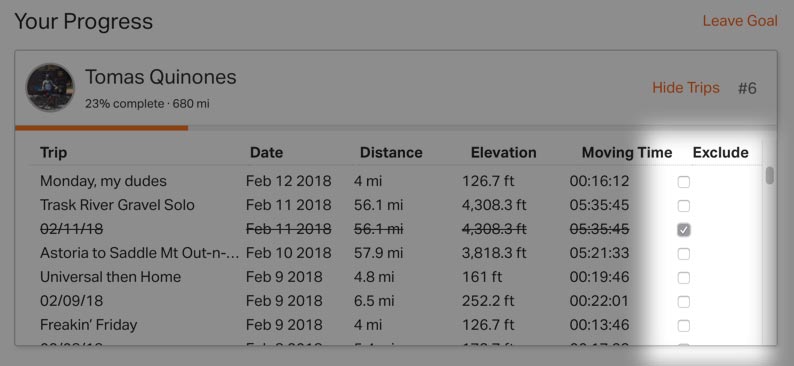Check exclude box for 02/09/18 trip
Screen dimensions: 794x366
[x=684, y=302]
